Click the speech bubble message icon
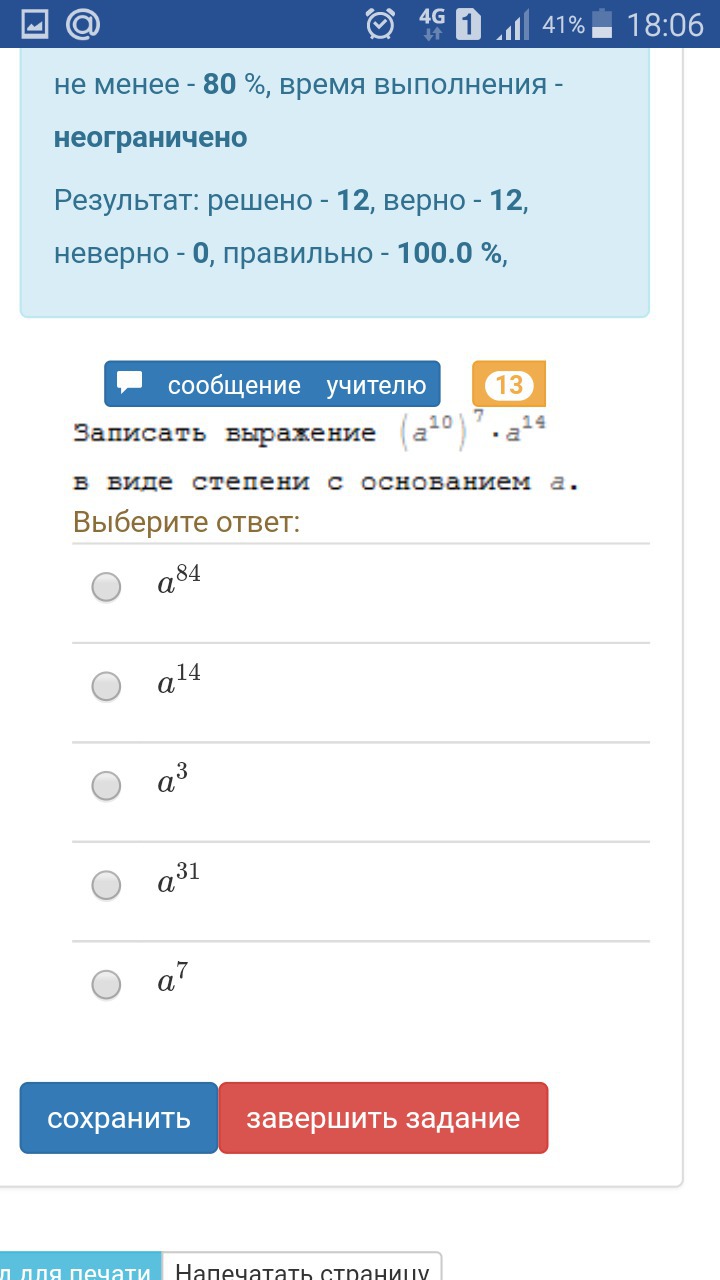Screen dimensions: 720x1280 tap(131, 383)
